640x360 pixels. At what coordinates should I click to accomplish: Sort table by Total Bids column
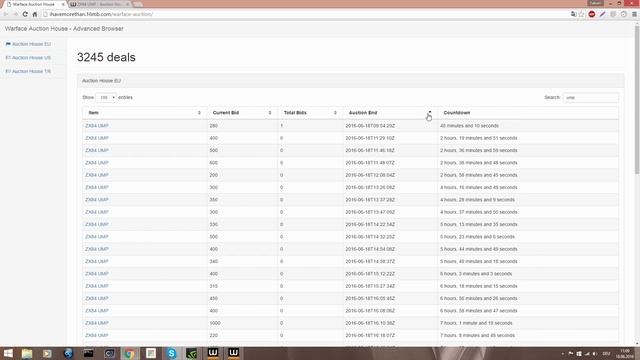coord(310,113)
